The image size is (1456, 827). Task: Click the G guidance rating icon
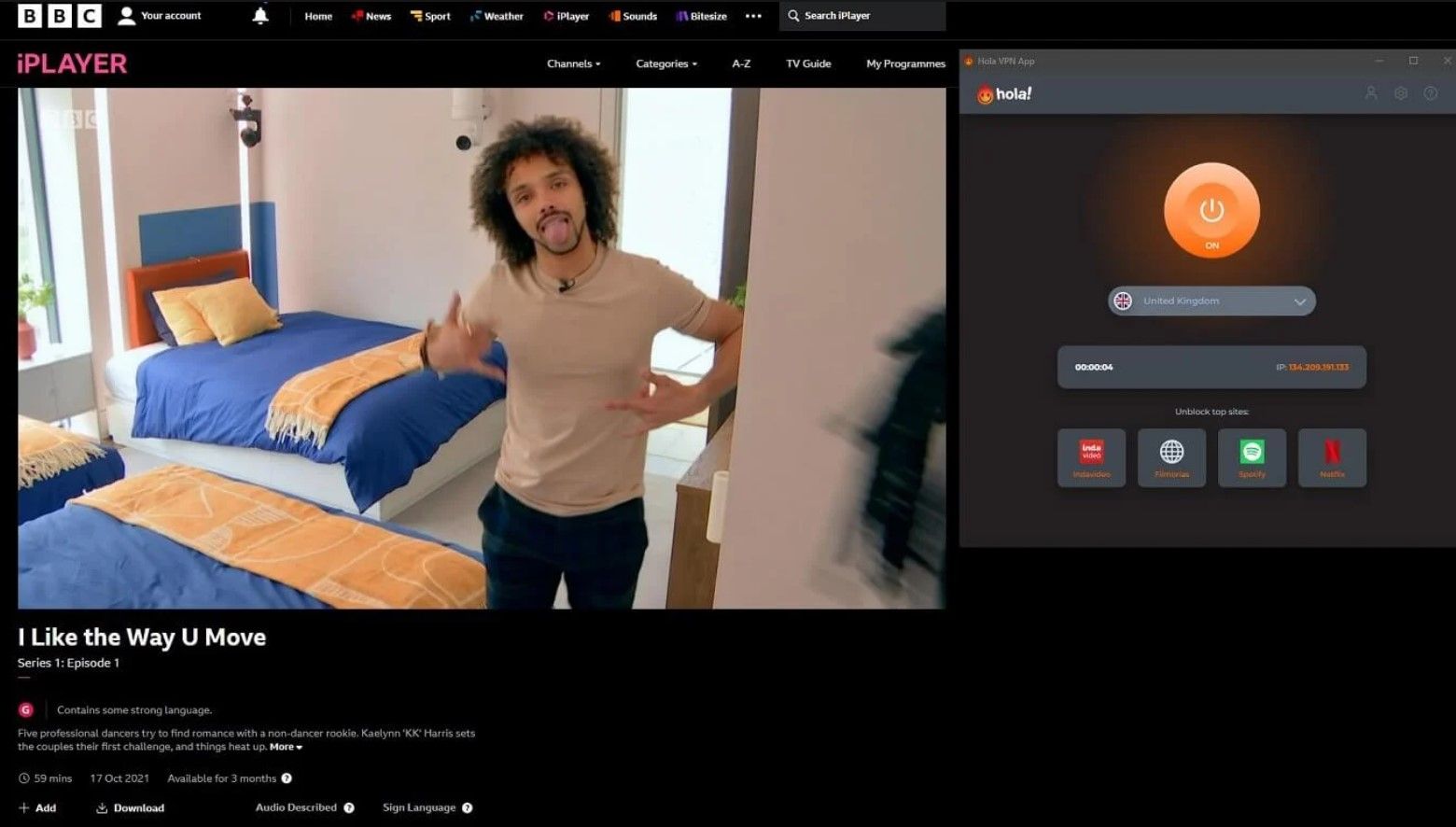(26, 710)
